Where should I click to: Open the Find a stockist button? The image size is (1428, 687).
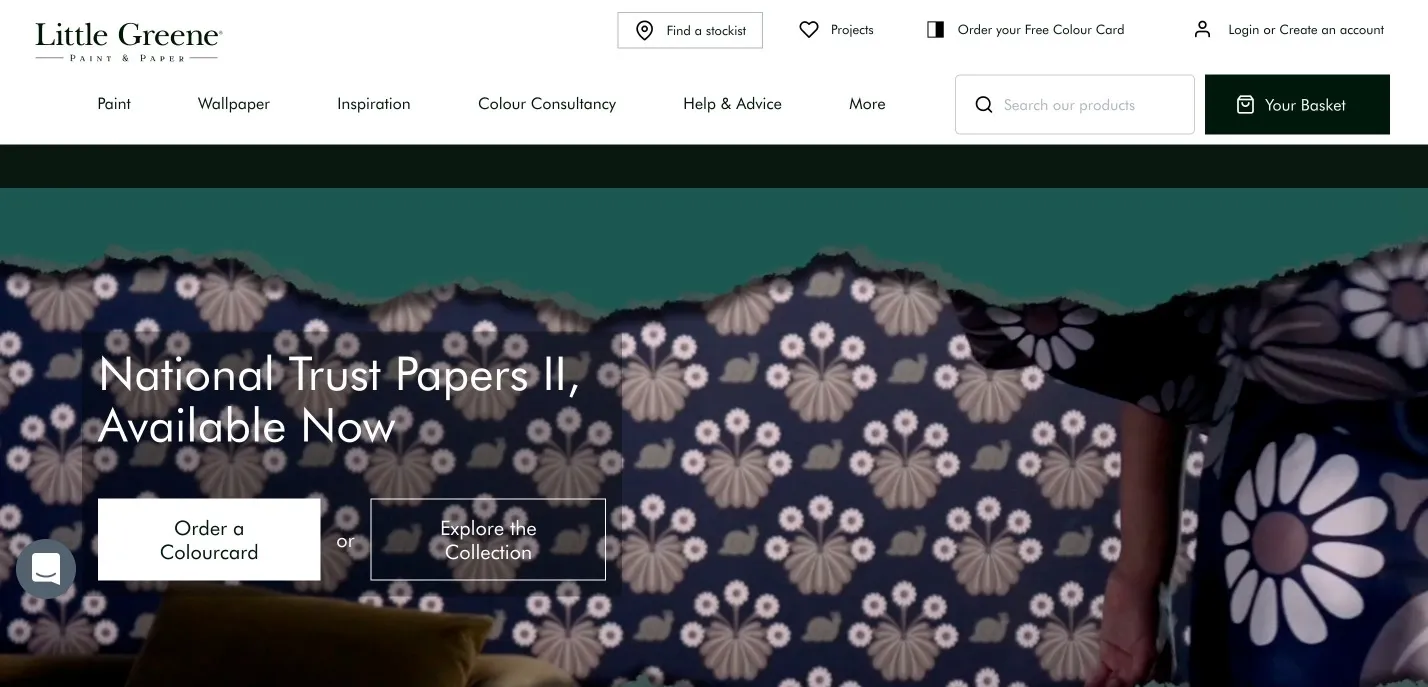690,30
